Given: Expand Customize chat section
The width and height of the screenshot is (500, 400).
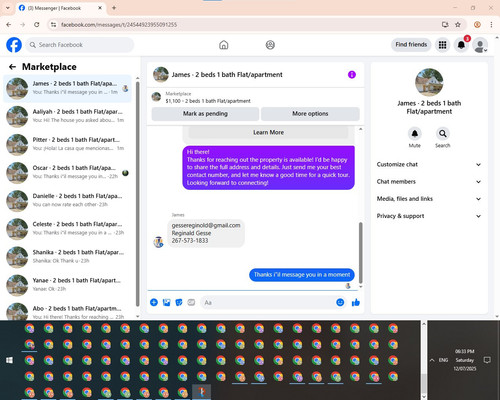Looking at the screenshot, I should tap(429, 164).
